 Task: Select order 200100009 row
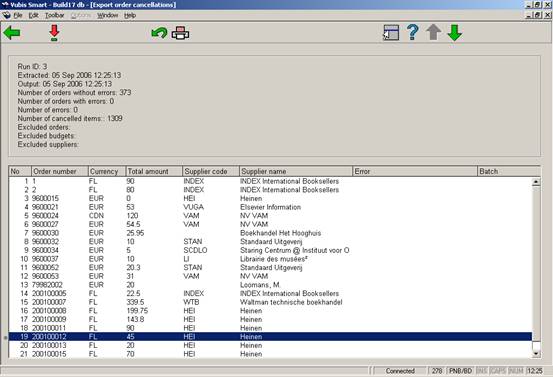tap(270, 320)
